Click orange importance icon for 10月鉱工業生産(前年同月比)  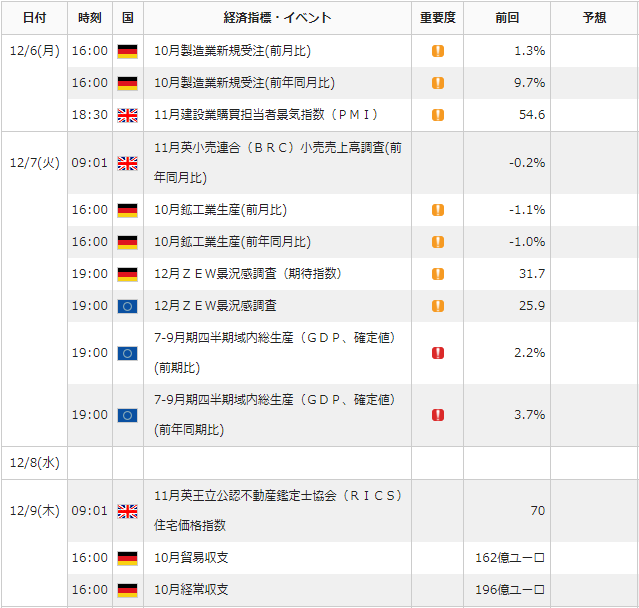pyautogui.click(x=438, y=242)
